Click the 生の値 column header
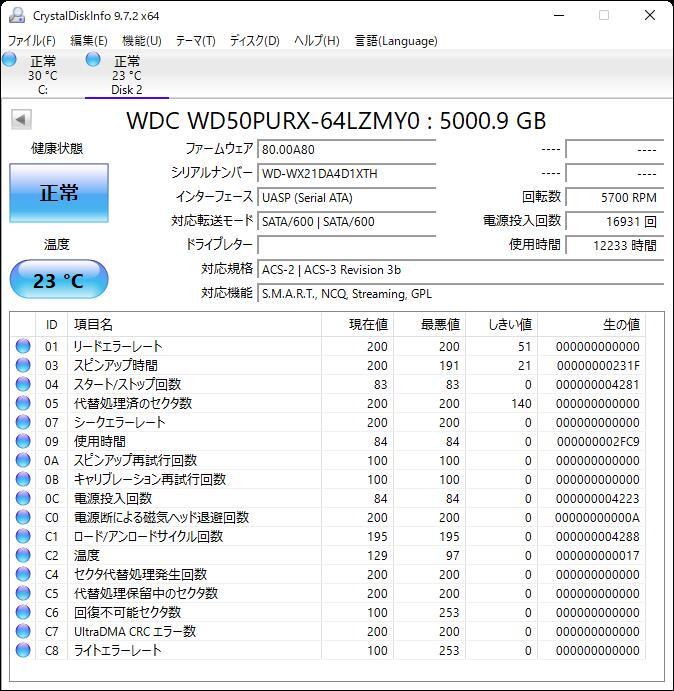The image size is (674, 691). [592, 325]
